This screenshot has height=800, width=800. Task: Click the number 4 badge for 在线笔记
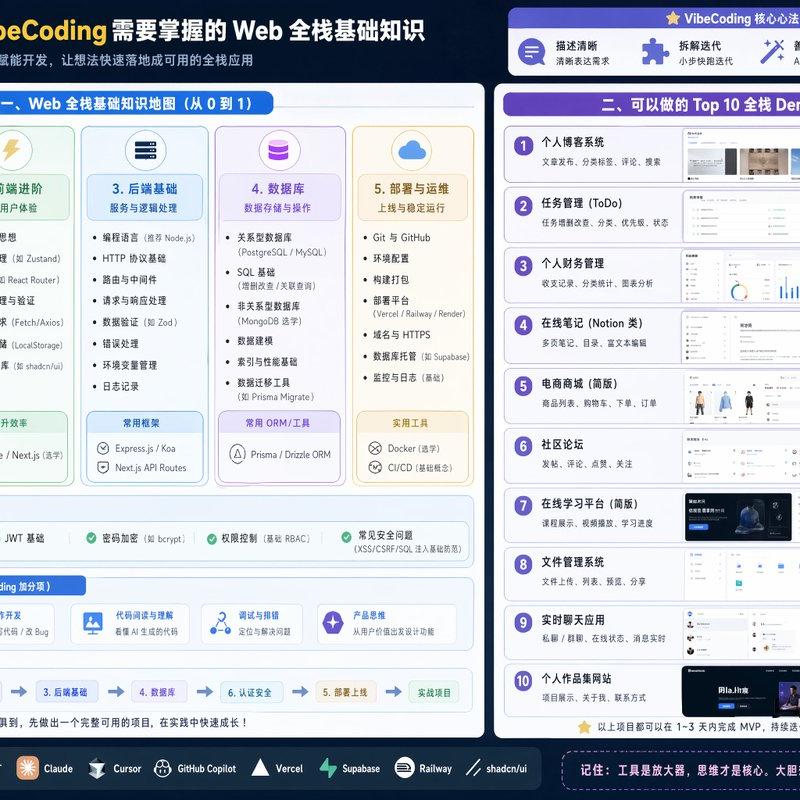523,325
